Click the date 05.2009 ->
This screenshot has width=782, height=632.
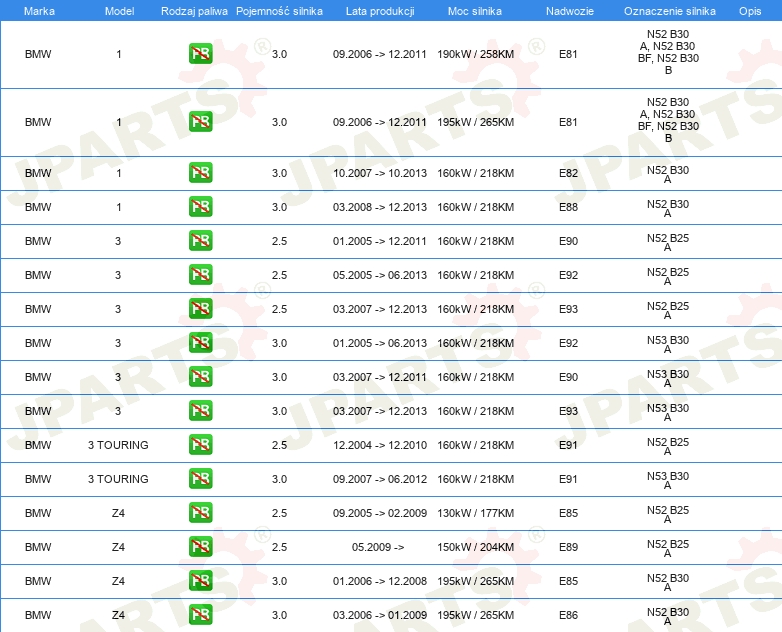(x=378, y=547)
